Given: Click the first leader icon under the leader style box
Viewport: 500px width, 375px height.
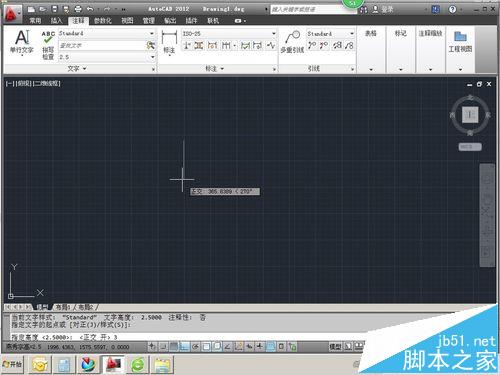Looking at the screenshot, I should coord(312,45).
